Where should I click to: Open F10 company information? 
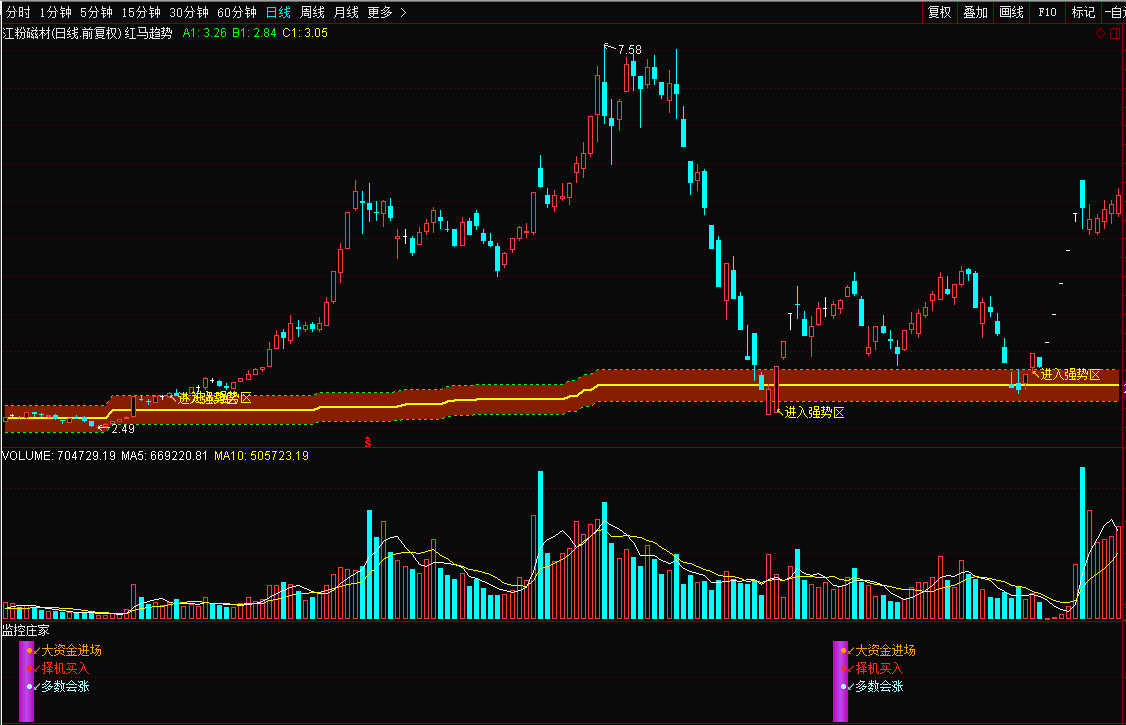click(1047, 12)
